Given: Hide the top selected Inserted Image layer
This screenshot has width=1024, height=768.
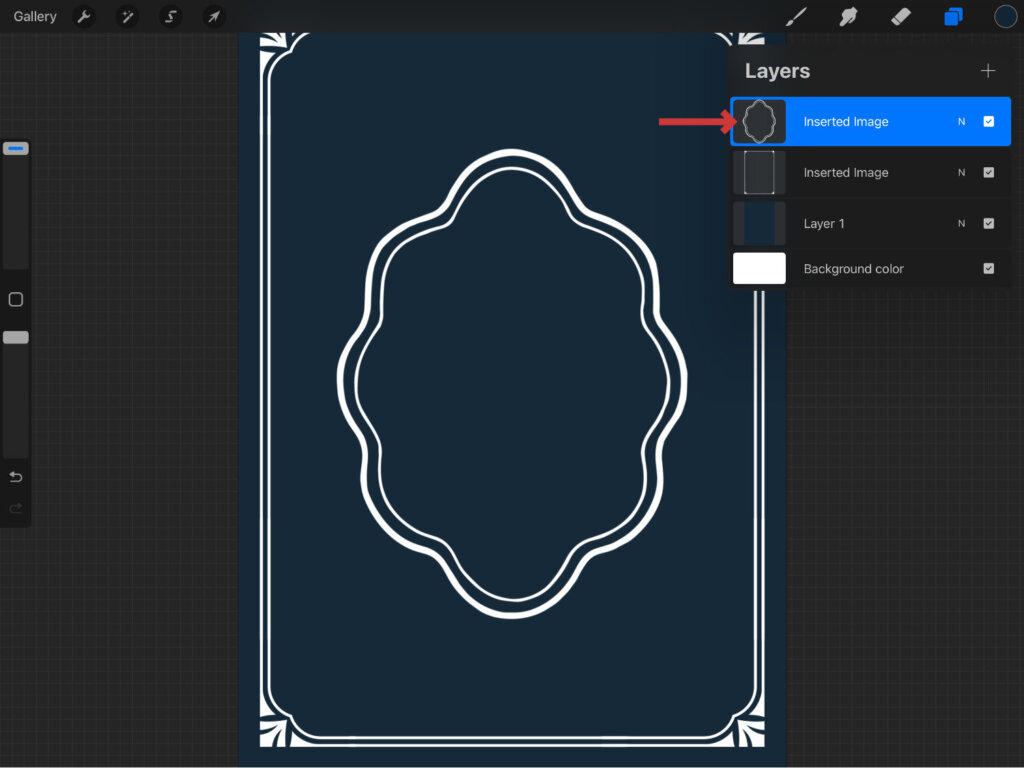Looking at the screenshot, I should [988, 122].
